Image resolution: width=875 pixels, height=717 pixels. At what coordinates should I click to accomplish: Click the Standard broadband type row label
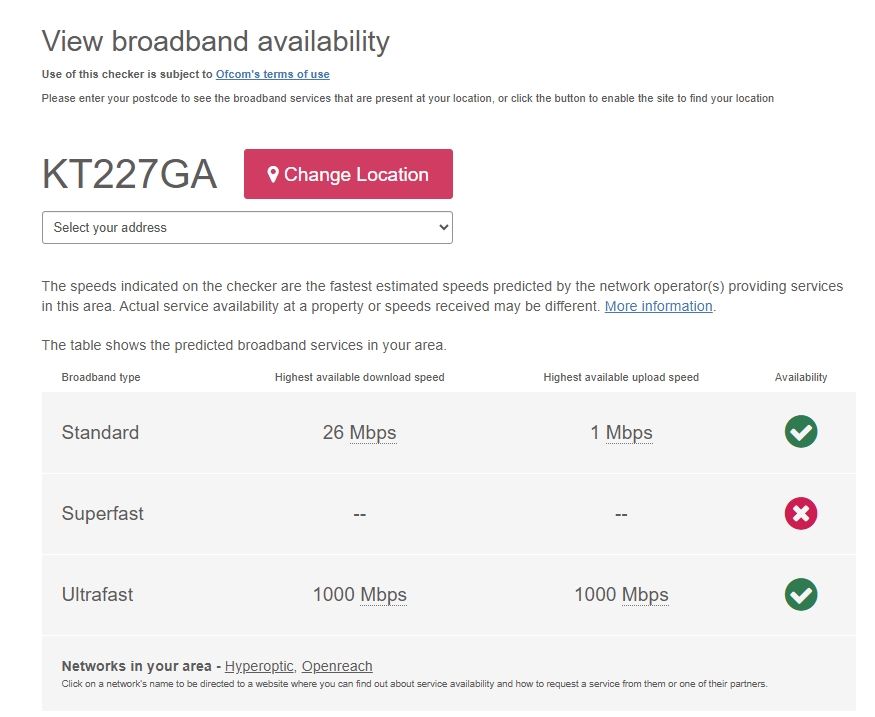[x=100, y=433]
